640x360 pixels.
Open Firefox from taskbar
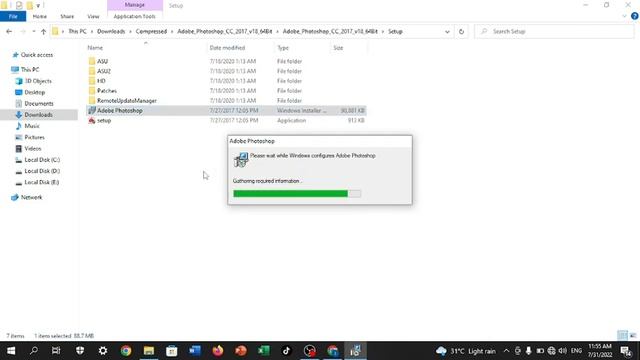click(218, 351)
